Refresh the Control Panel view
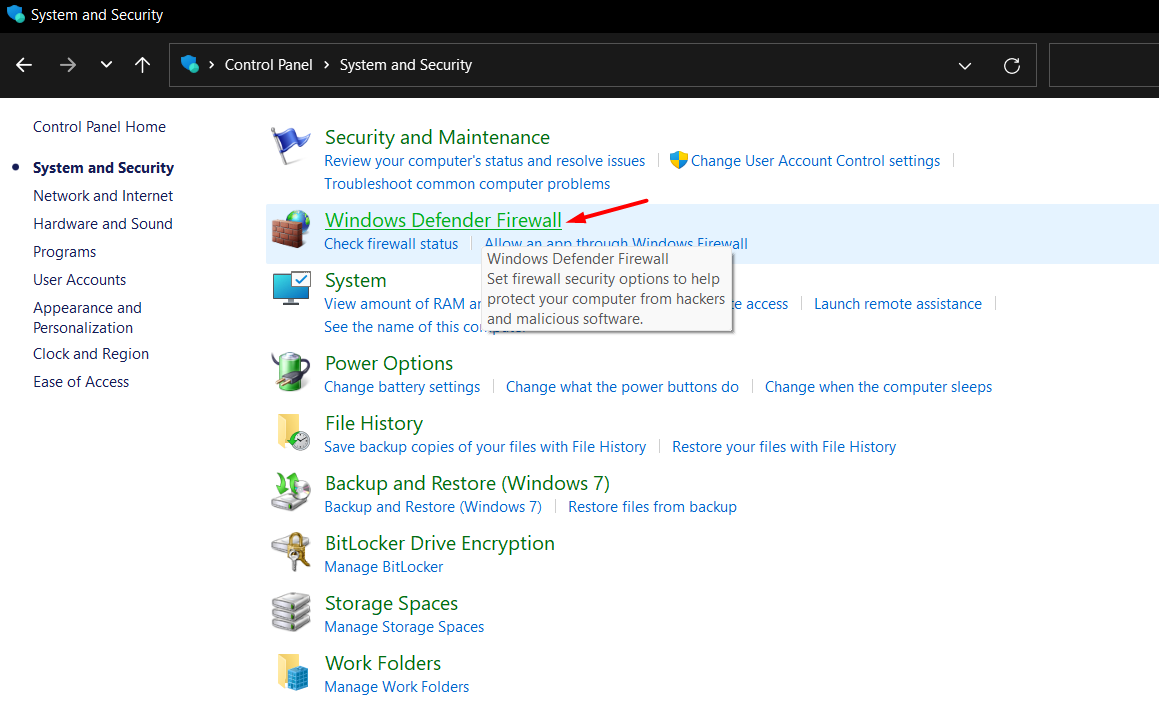This screenshot has width=1159, height=709. point(1012,66)
